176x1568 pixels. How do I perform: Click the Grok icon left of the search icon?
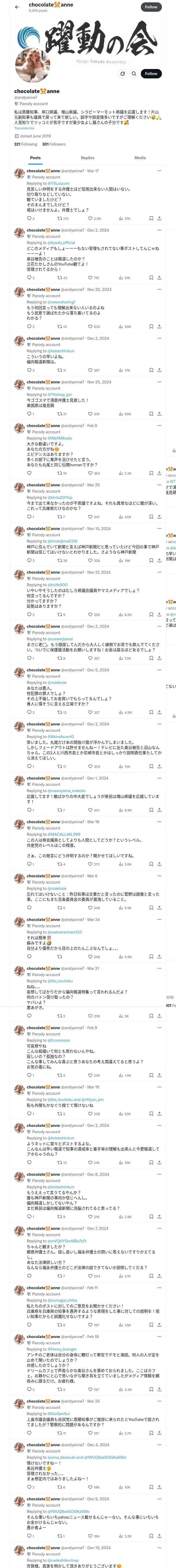(x=122, y=74)
